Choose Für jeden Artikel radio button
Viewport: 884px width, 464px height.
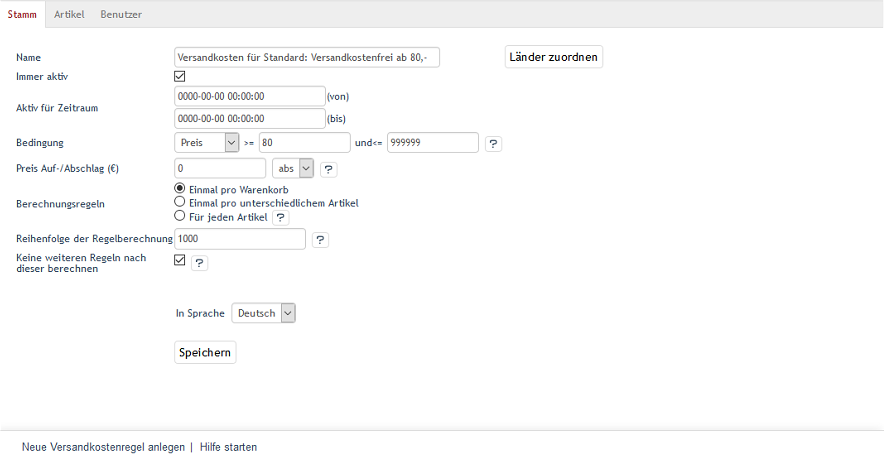[180, 215]
